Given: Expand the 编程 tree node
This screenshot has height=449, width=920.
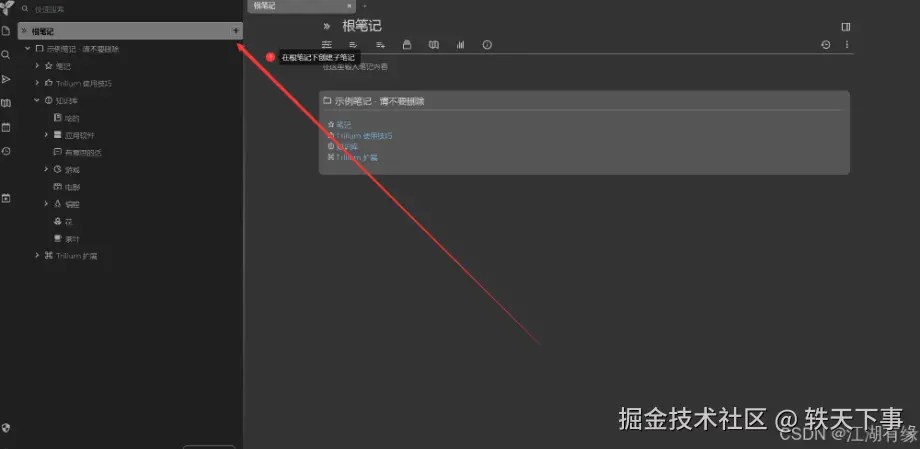Looking at the screenshot, I should coord(46,204).
